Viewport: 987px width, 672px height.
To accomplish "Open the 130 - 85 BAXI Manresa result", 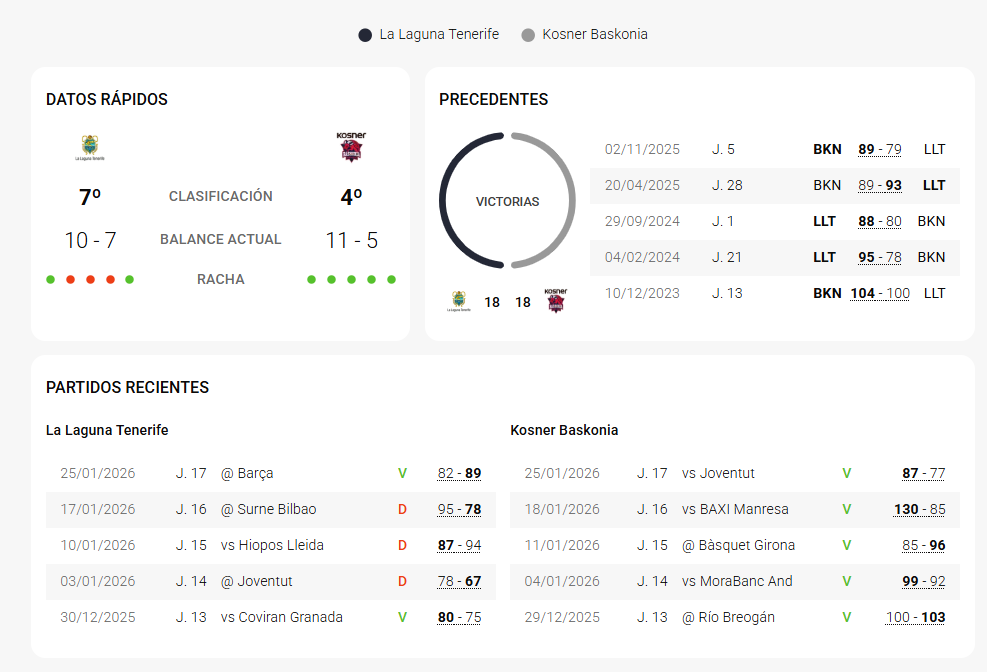I will tap(919, 509).
